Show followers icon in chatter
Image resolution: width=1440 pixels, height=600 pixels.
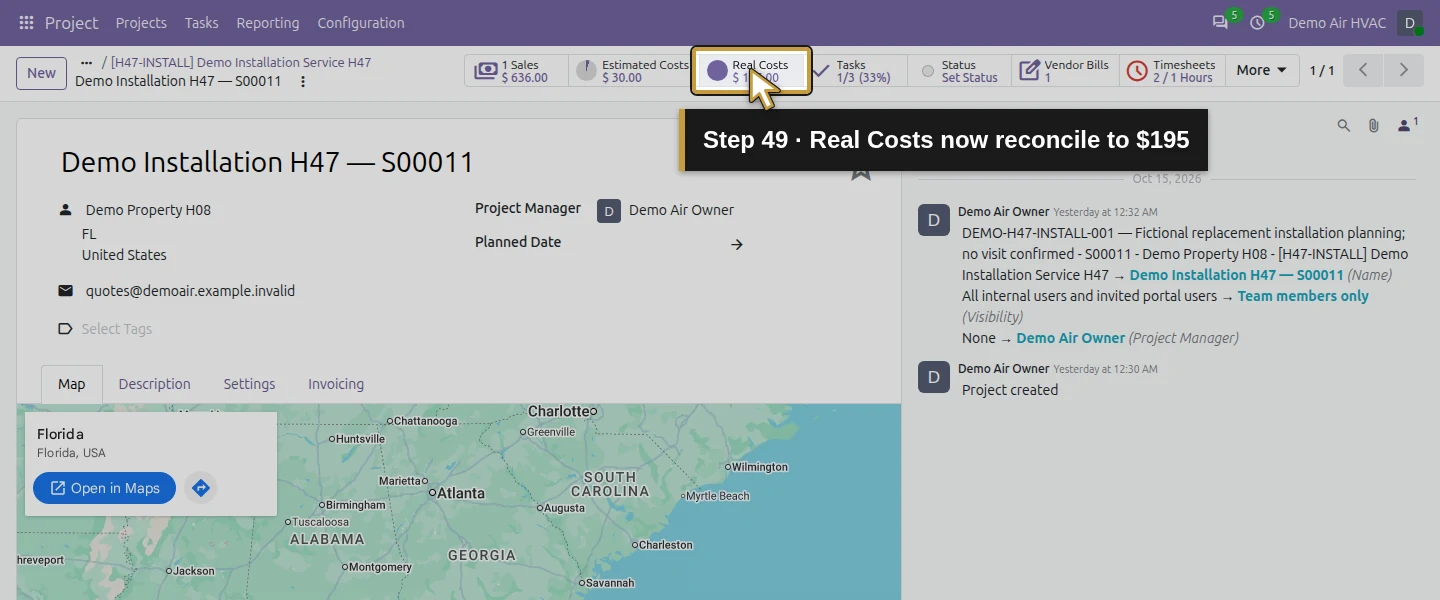coord(1407,125)
